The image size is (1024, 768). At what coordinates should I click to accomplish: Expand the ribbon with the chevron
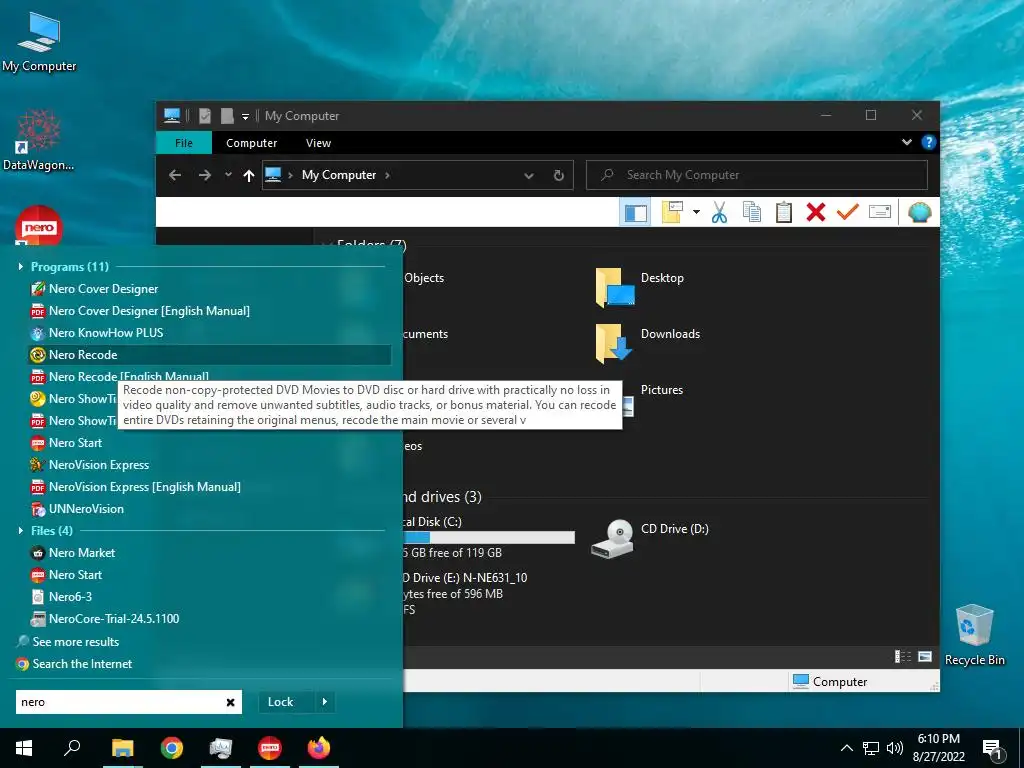[906, 142]
